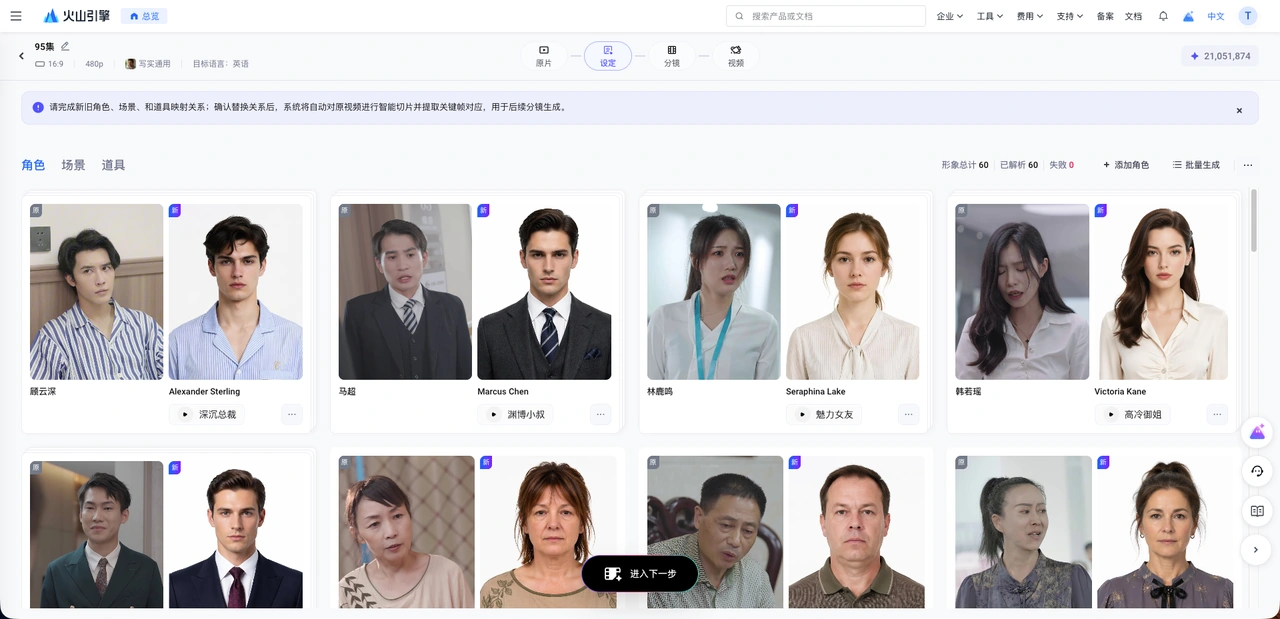
Task: Click 批量生成 batch generate
Action: point(1196,165)
